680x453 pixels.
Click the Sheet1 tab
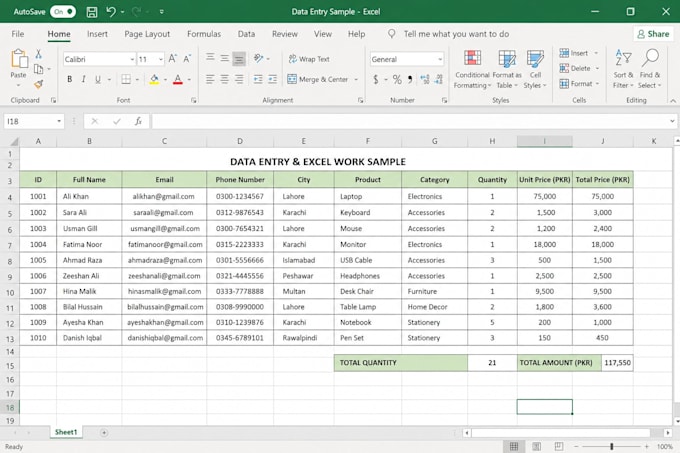coord(66,432)
